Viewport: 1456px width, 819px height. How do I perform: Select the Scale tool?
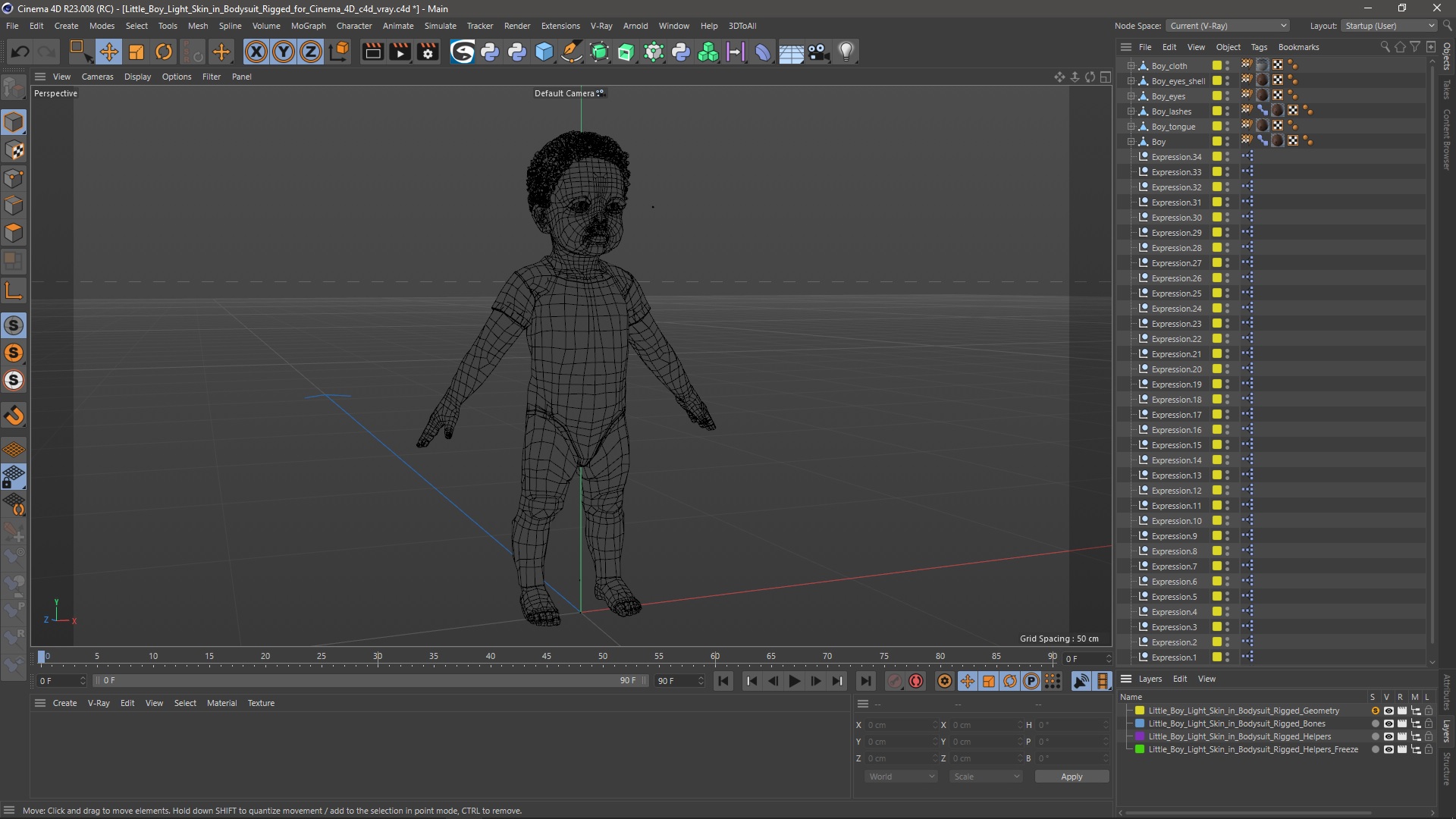point(136,52)
